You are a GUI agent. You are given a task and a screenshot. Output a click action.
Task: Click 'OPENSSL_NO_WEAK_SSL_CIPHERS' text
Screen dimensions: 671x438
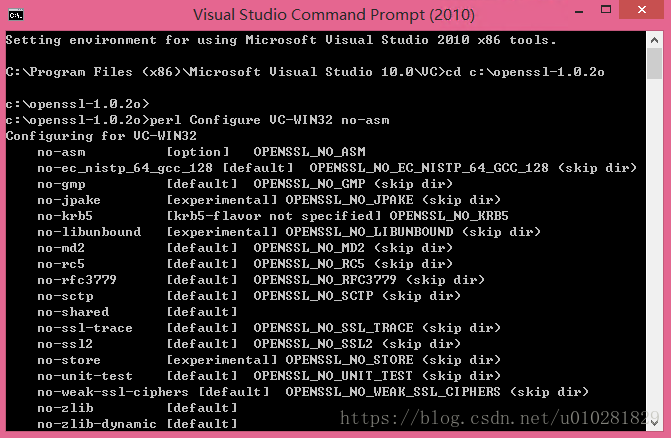click(x=393, y=393)
